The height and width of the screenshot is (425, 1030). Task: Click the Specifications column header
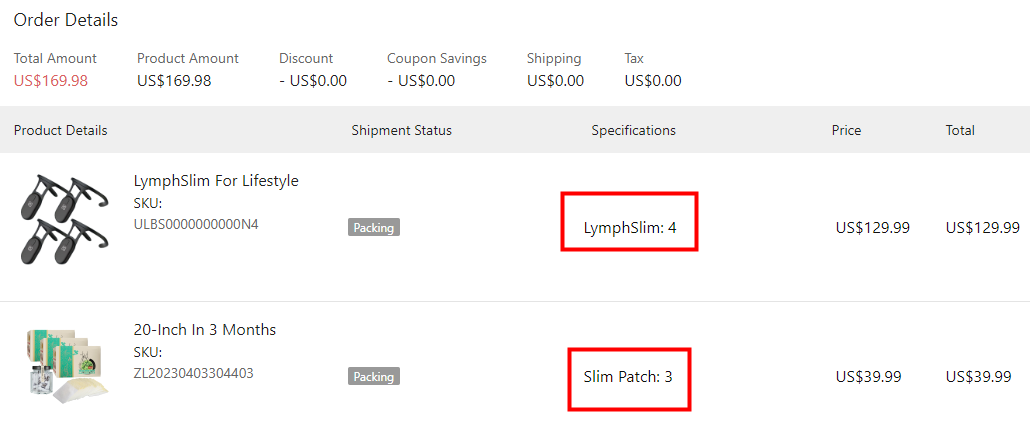633,130
